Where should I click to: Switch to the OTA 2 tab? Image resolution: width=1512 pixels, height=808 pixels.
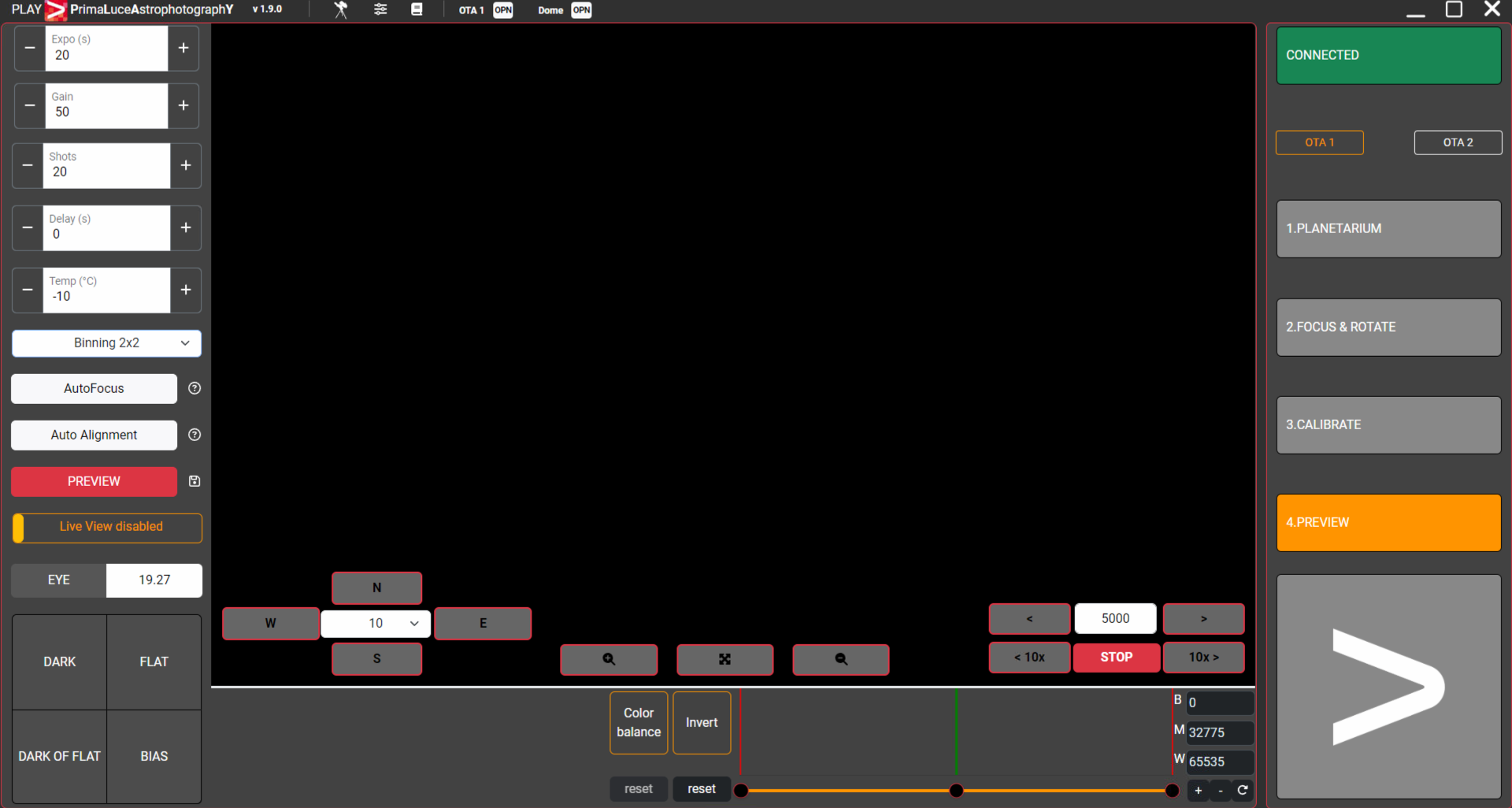click(1458, 143)
